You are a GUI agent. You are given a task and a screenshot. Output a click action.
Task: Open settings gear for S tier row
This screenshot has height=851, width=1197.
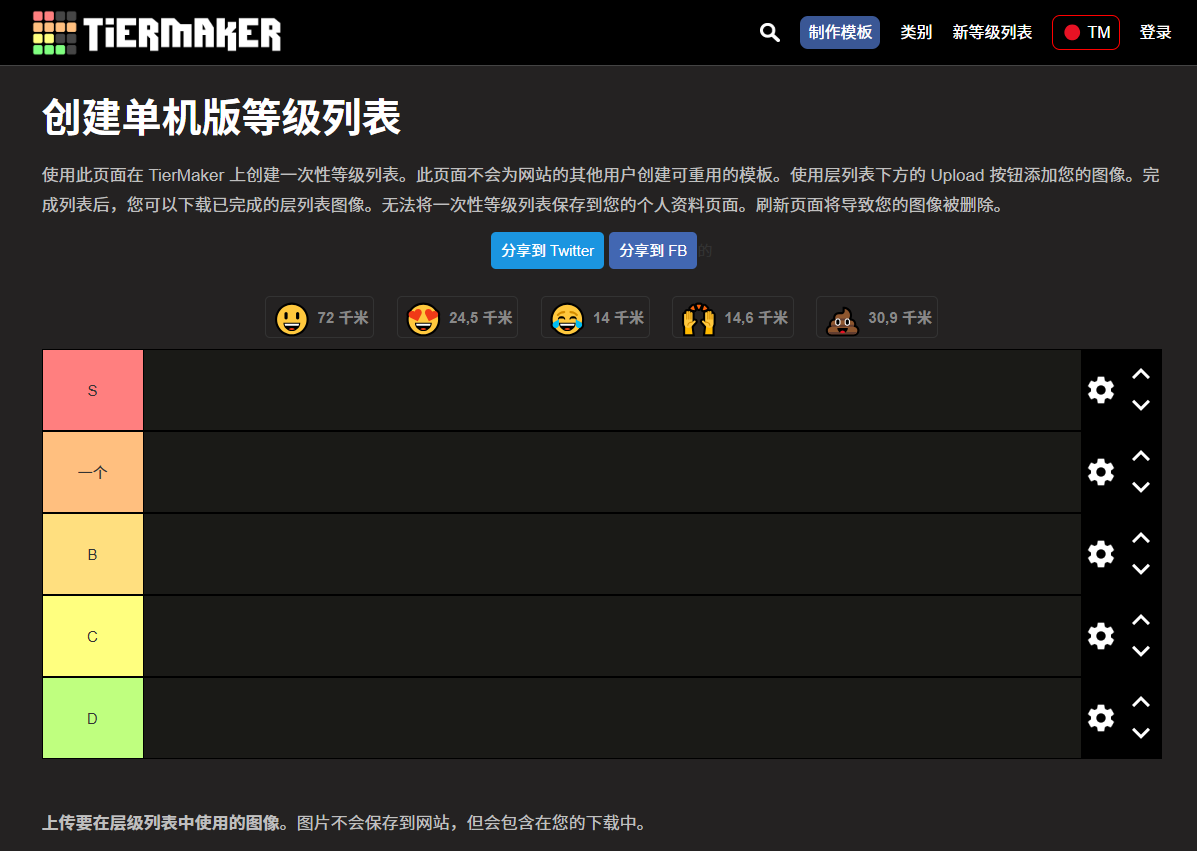point(1100,390)
